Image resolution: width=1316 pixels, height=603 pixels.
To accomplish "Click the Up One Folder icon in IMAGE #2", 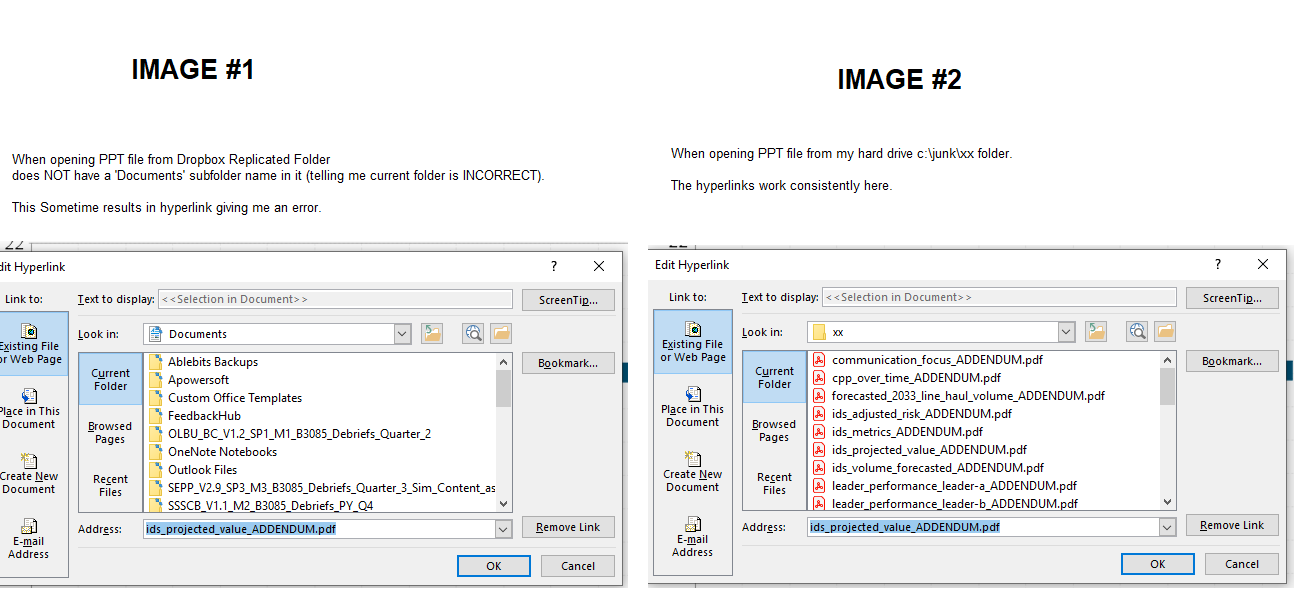I will [1096, 330].
